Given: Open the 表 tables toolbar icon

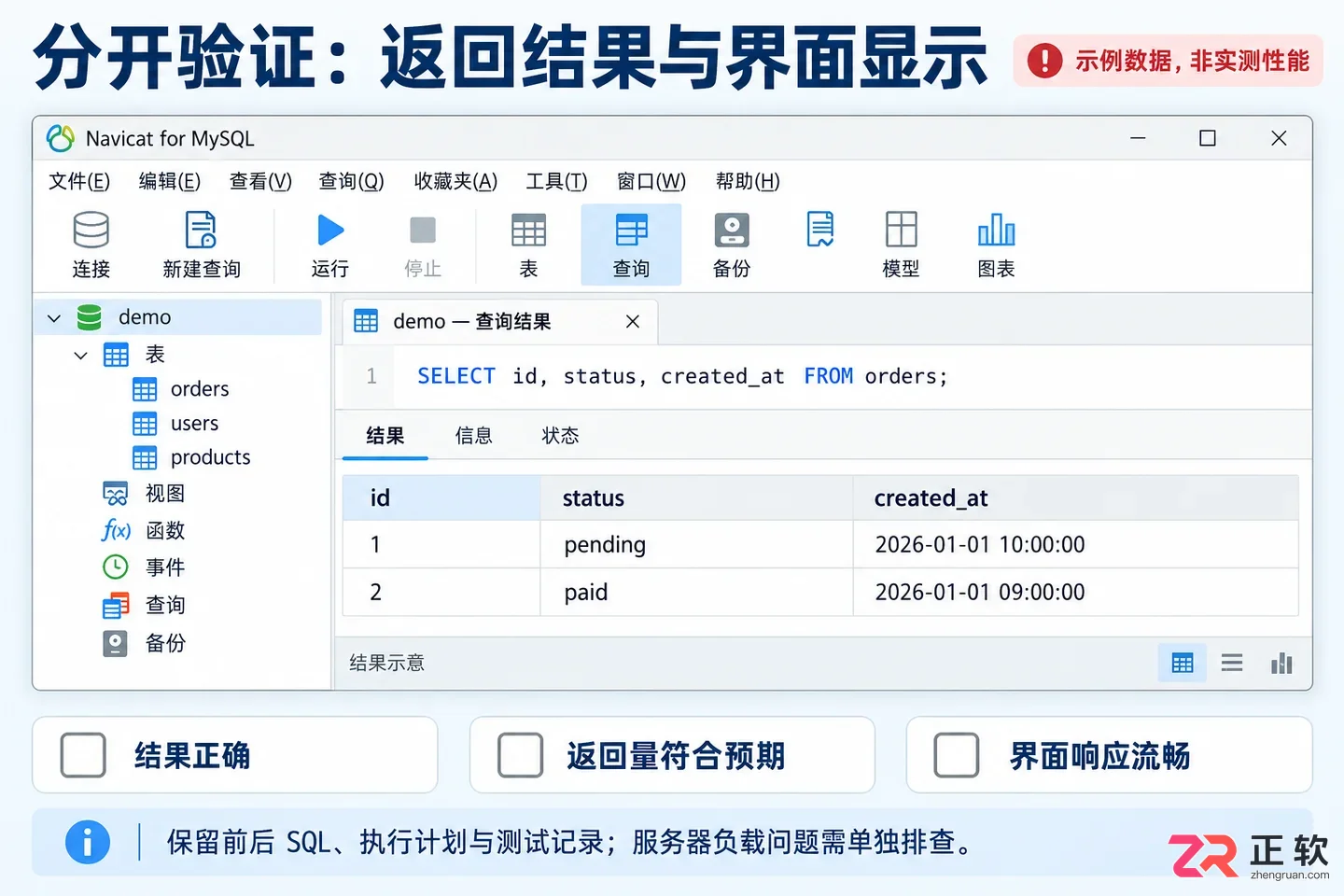Looking at the screenshot, I should [528, 245].
